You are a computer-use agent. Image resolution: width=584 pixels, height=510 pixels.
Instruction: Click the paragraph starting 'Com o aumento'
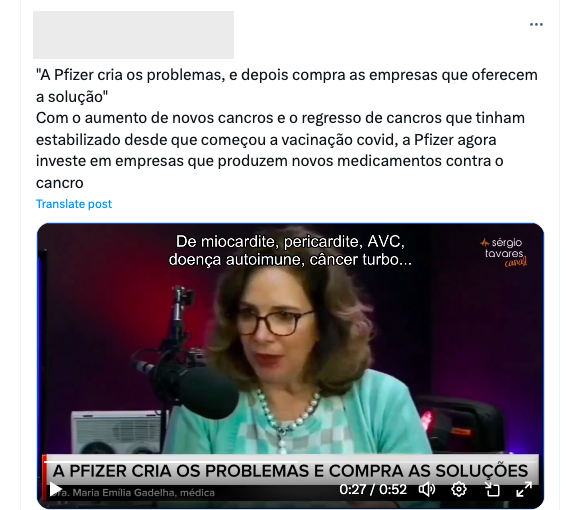tap(280, 150)
